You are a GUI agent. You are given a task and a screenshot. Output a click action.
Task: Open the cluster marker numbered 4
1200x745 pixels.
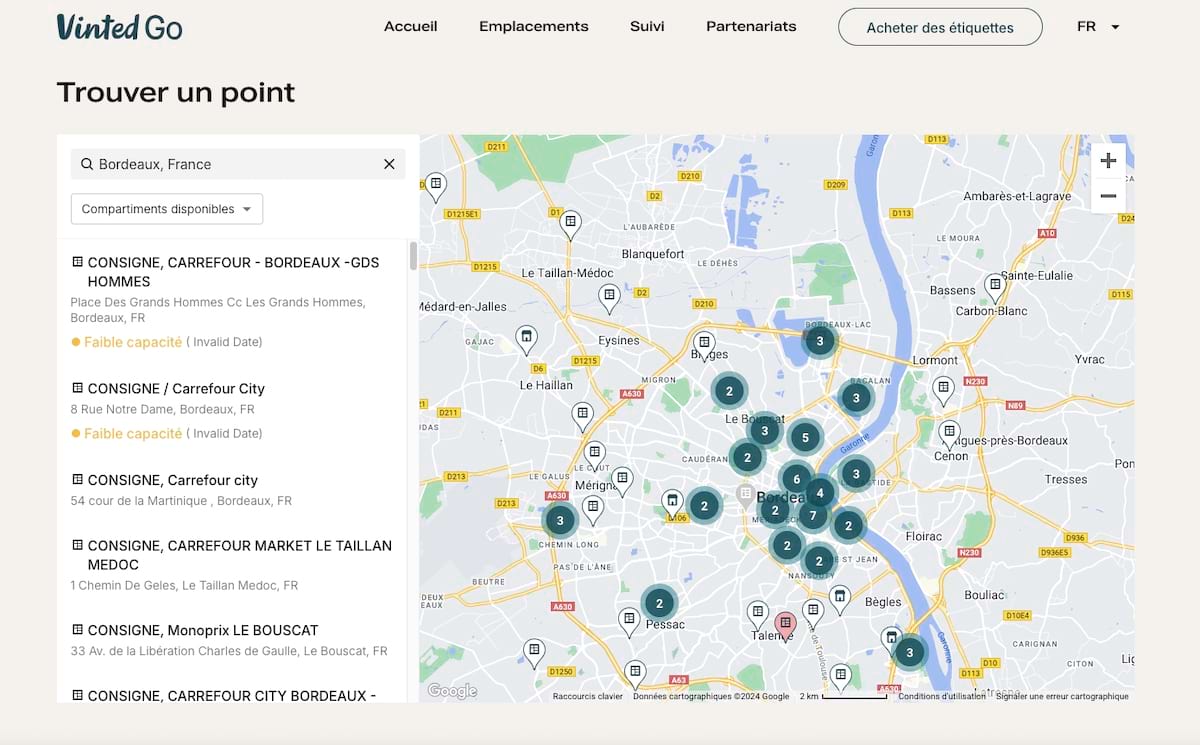(x=820, y=492)
